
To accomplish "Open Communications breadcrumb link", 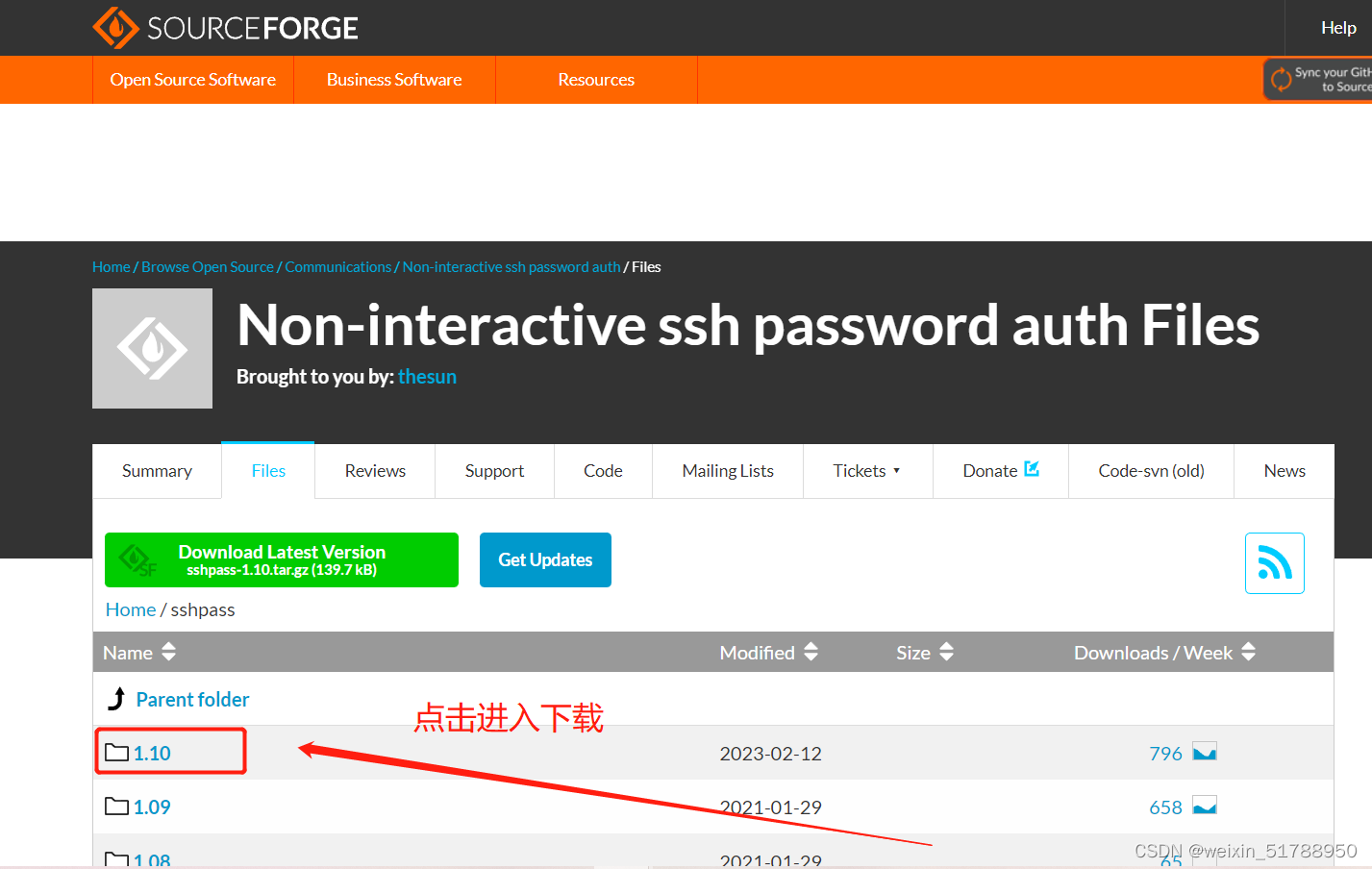I will pos(338,267).
